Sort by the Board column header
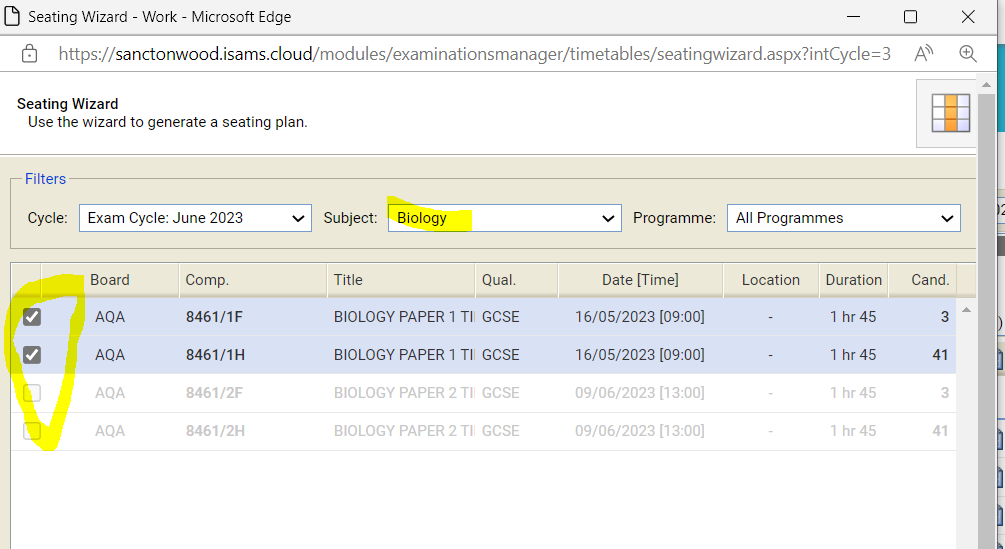This screenshot has width=1005, height=549. click(x=110, y=280)
